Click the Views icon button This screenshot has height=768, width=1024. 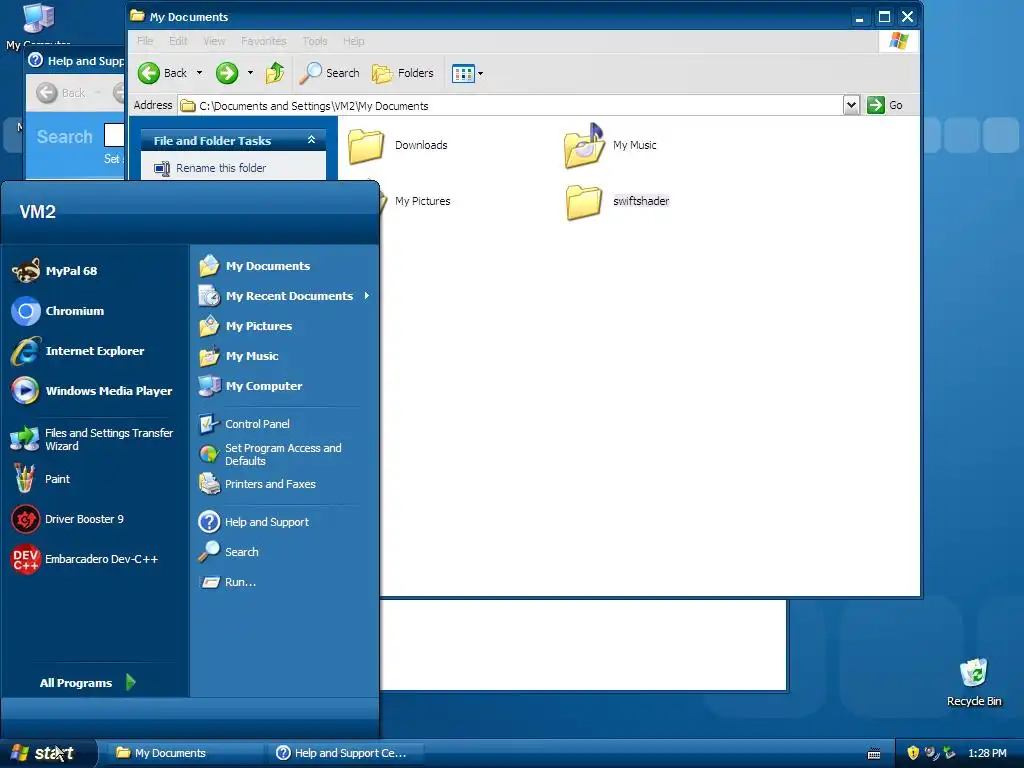tap(463, 73)
